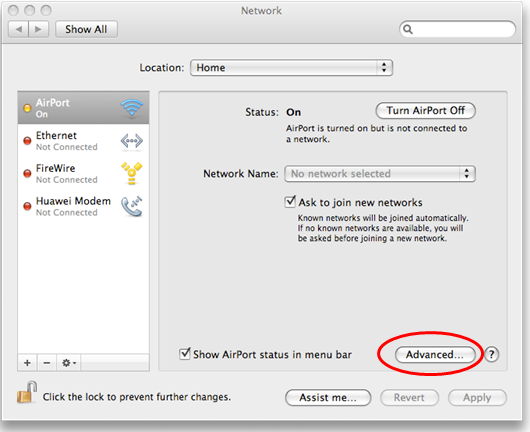Go back with the left arrow button
The image size is (530, 432).
click(19, 29)
